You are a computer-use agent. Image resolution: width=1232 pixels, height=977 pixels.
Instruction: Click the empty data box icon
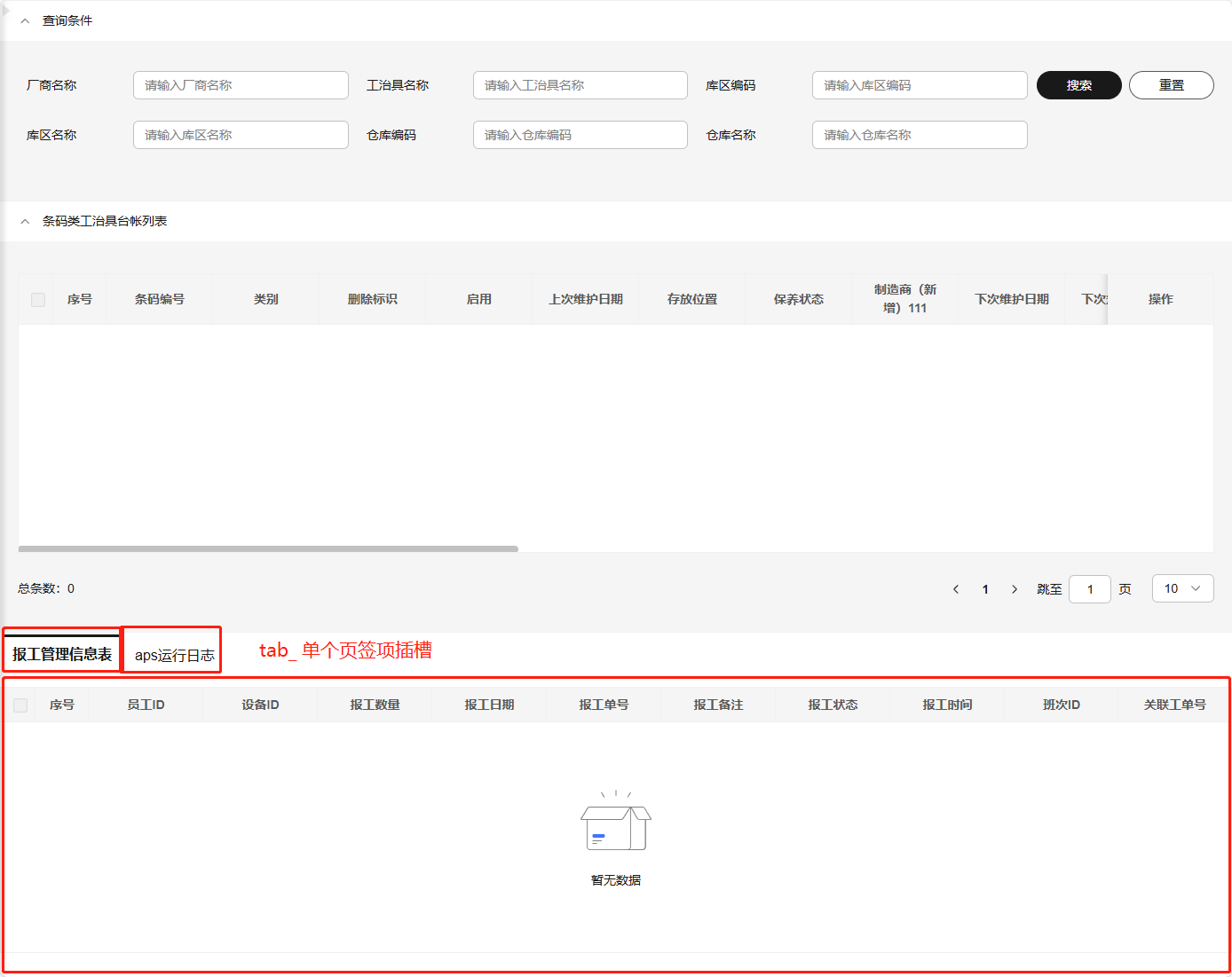coord(615,823)
